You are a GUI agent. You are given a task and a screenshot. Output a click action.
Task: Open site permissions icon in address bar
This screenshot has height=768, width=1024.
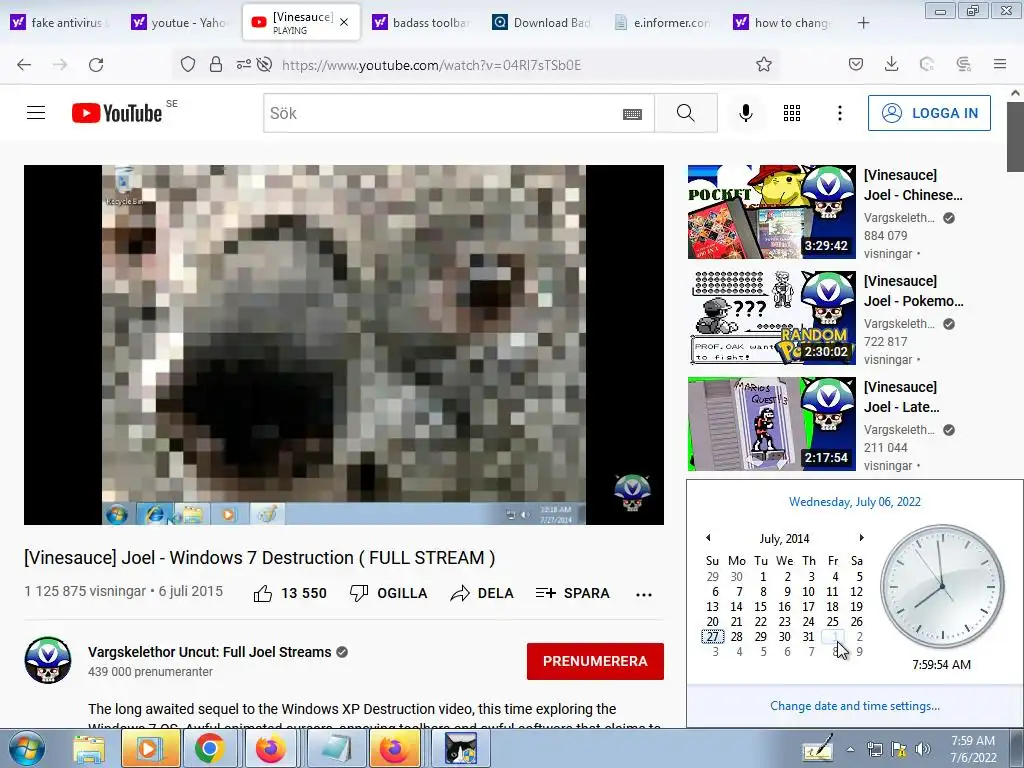pyautogui.click(x=244, y=64)
